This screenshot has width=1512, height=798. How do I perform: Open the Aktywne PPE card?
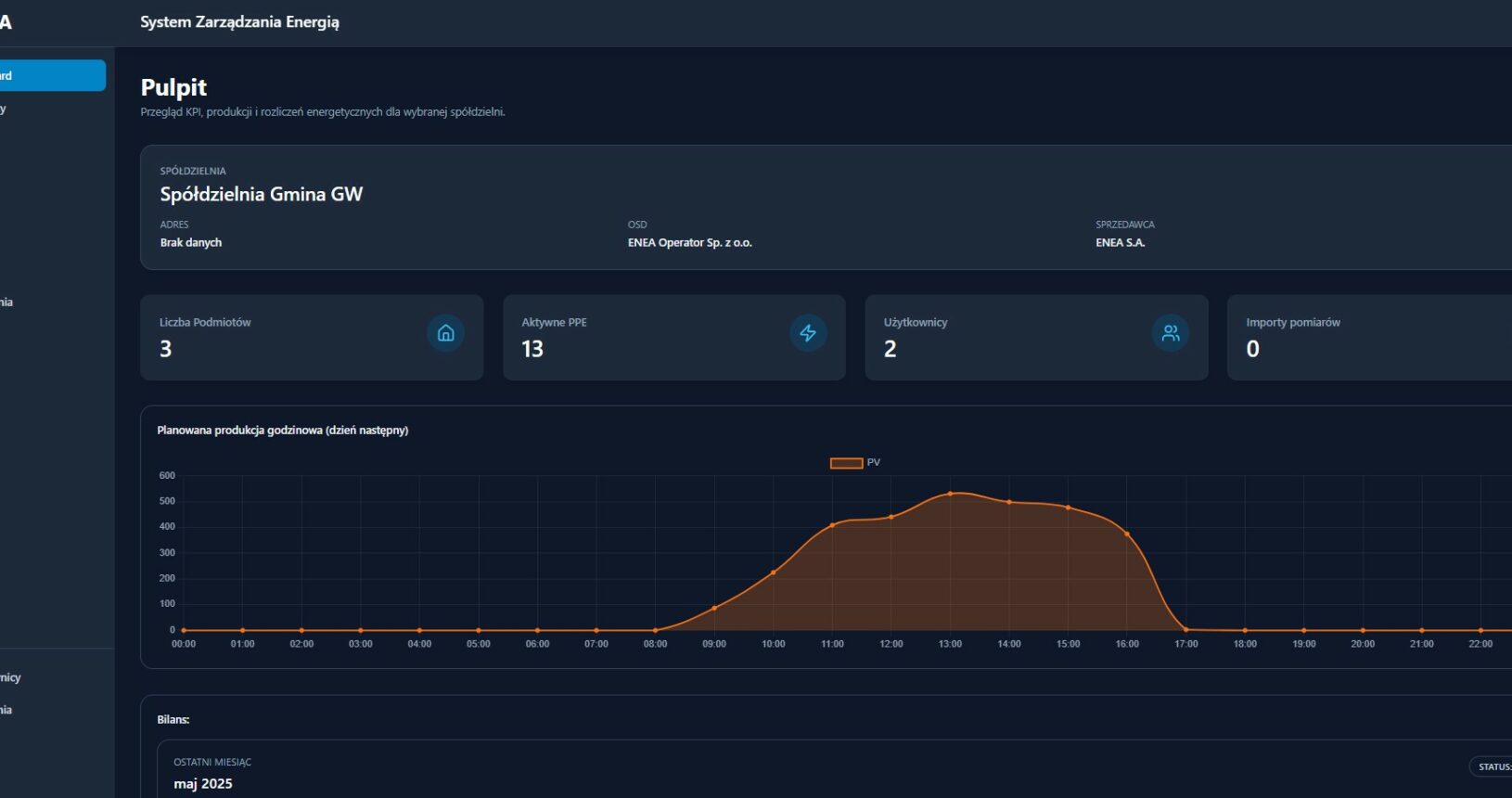pyautogui.click(x=673, y=338)
